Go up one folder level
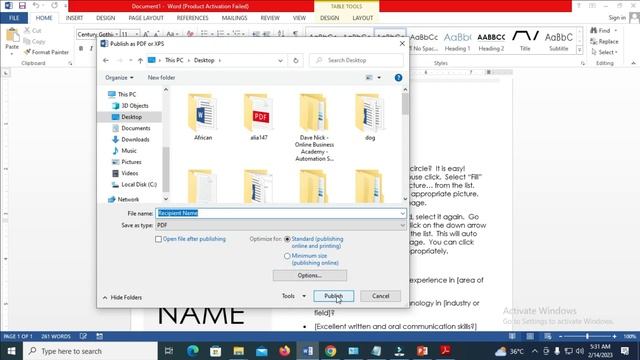This screenshot has height=360, width=640. (x=140, y=60)
